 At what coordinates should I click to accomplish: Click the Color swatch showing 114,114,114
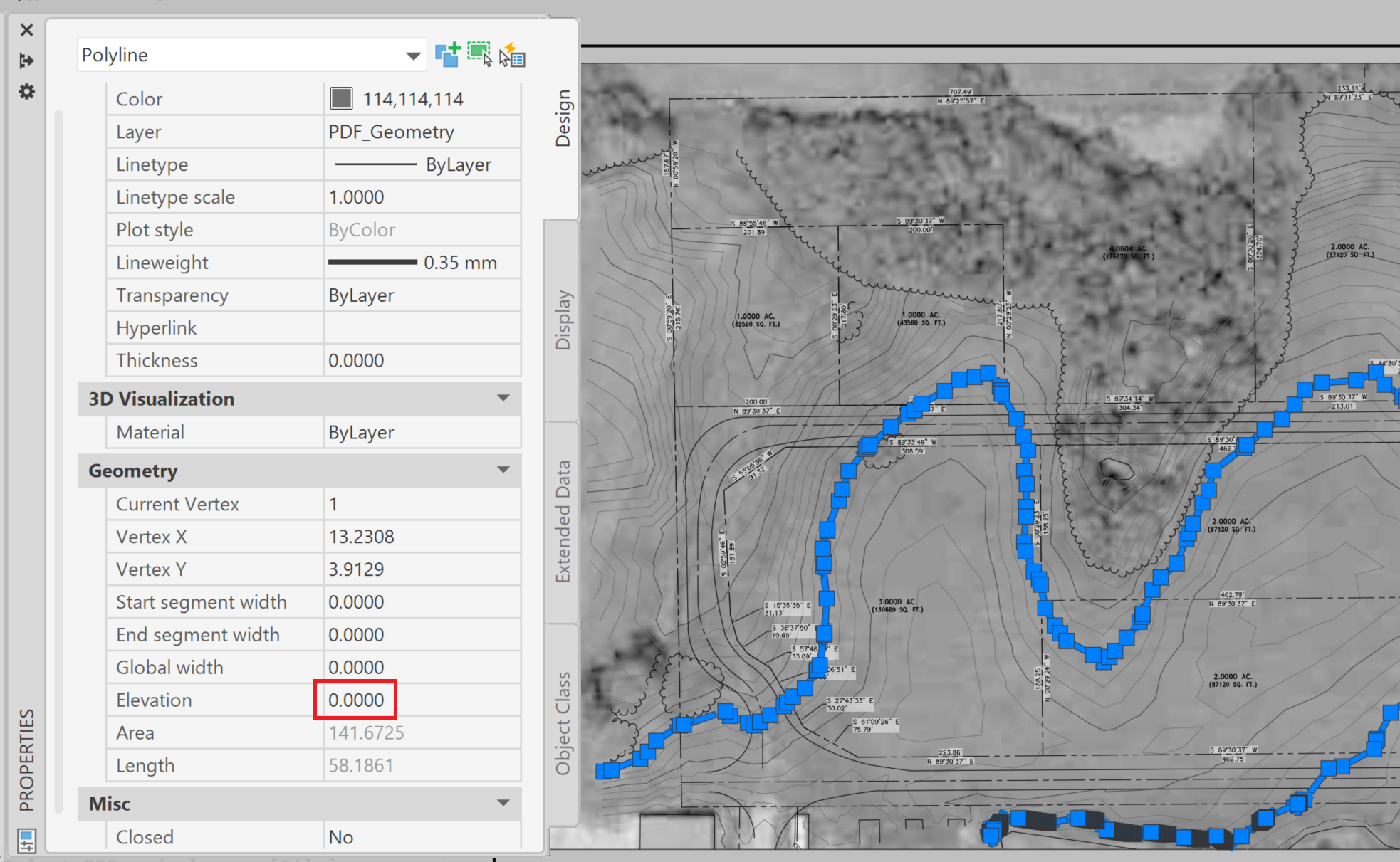tap(340, 98)
